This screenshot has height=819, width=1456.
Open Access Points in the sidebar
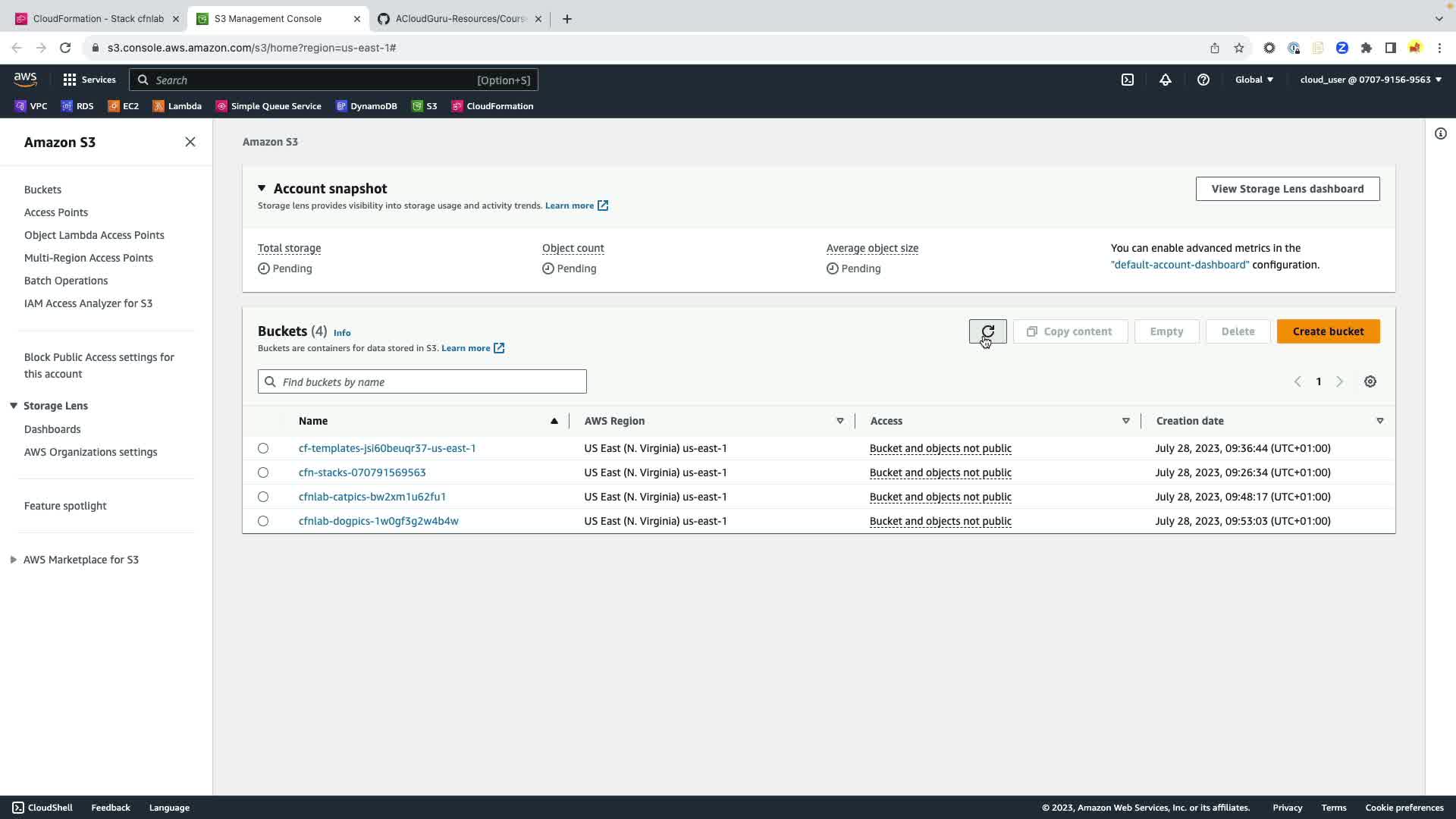click(x=56, y=212)
